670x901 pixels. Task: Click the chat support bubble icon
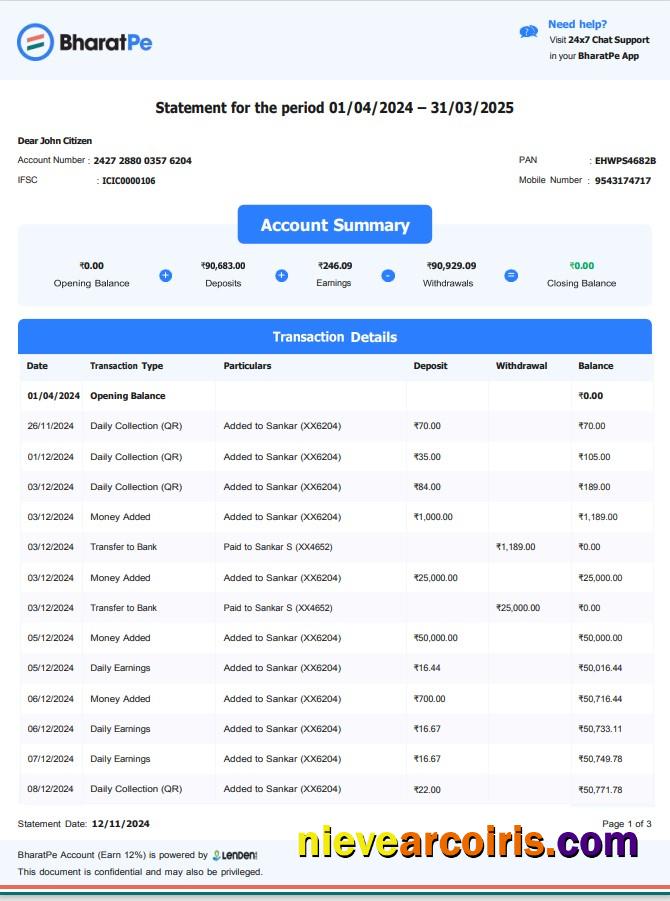pos(529,32)
